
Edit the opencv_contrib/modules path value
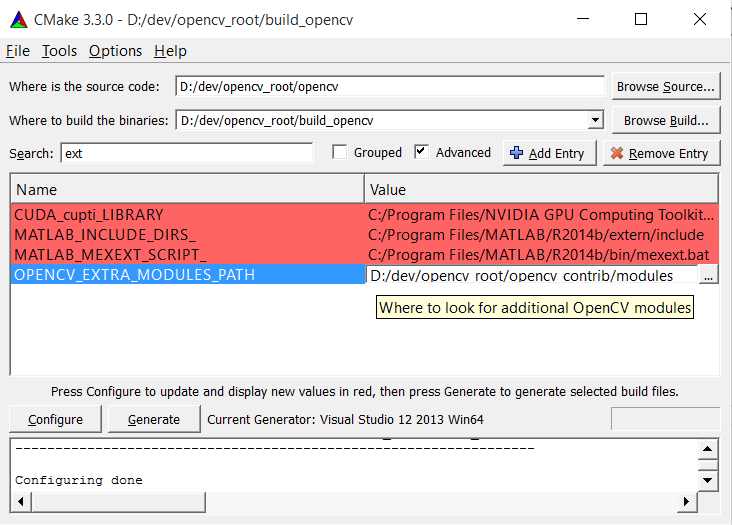531,275
